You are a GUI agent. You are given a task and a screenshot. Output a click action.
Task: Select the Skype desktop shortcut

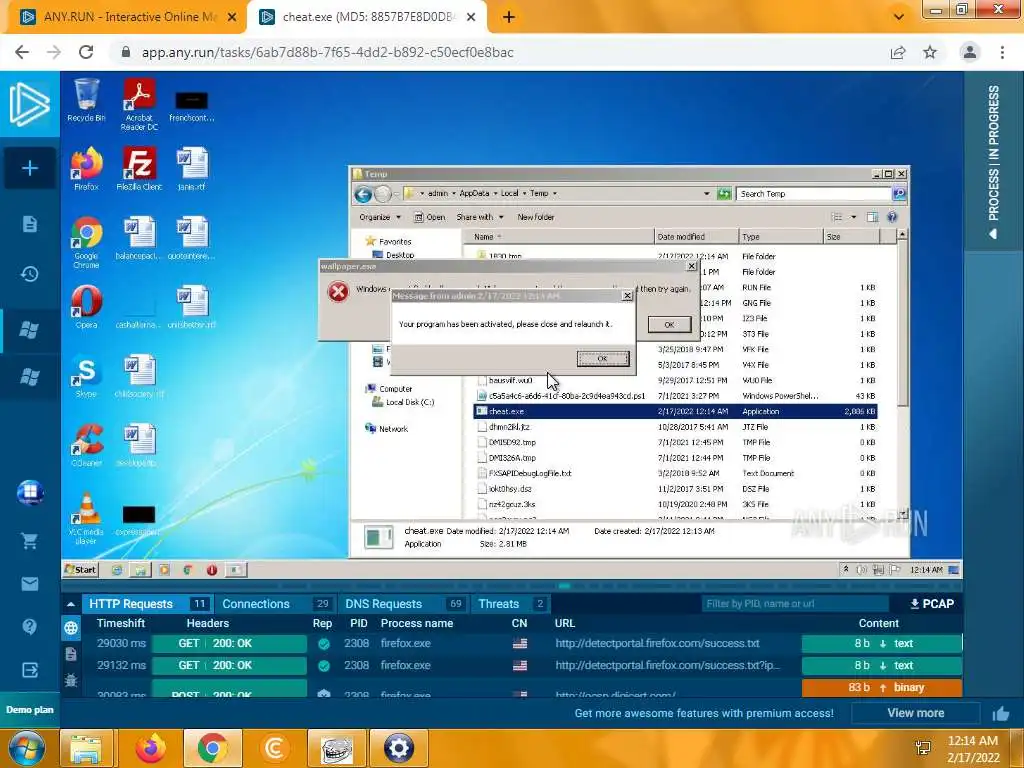pyautogui.click(x=86, y=376)
